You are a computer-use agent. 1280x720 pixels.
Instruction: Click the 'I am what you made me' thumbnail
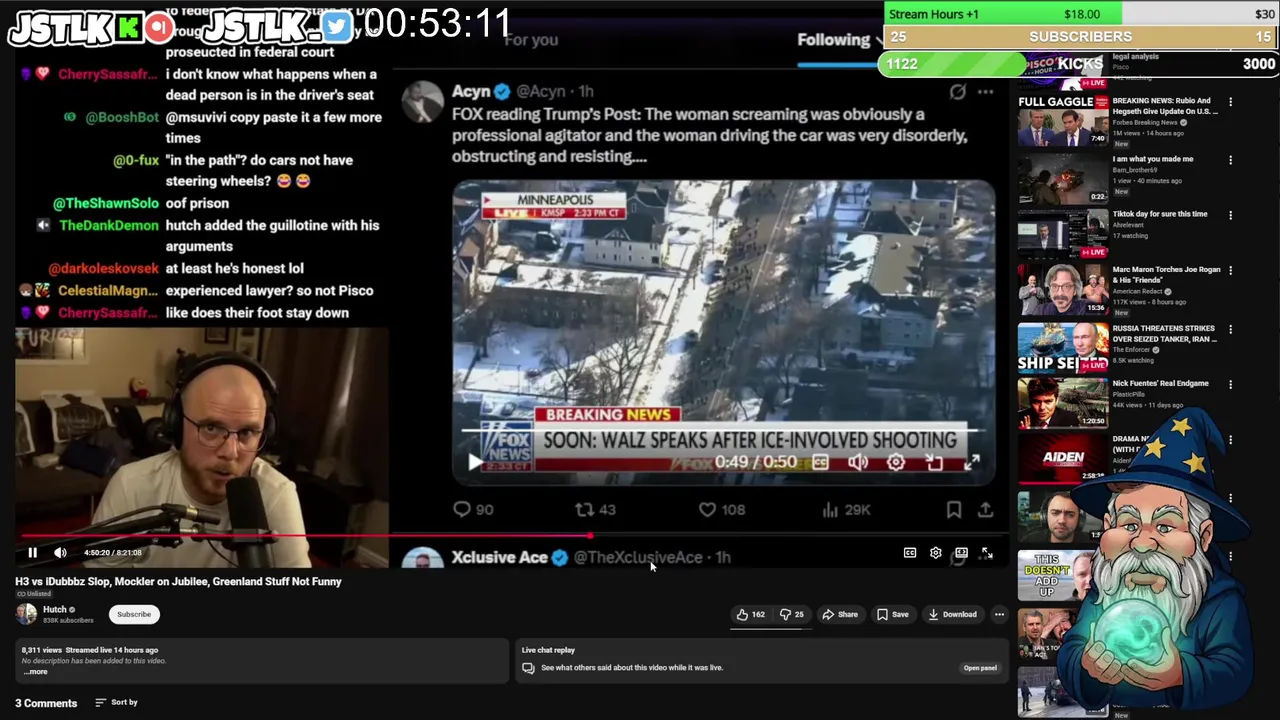coord(1063,179)
